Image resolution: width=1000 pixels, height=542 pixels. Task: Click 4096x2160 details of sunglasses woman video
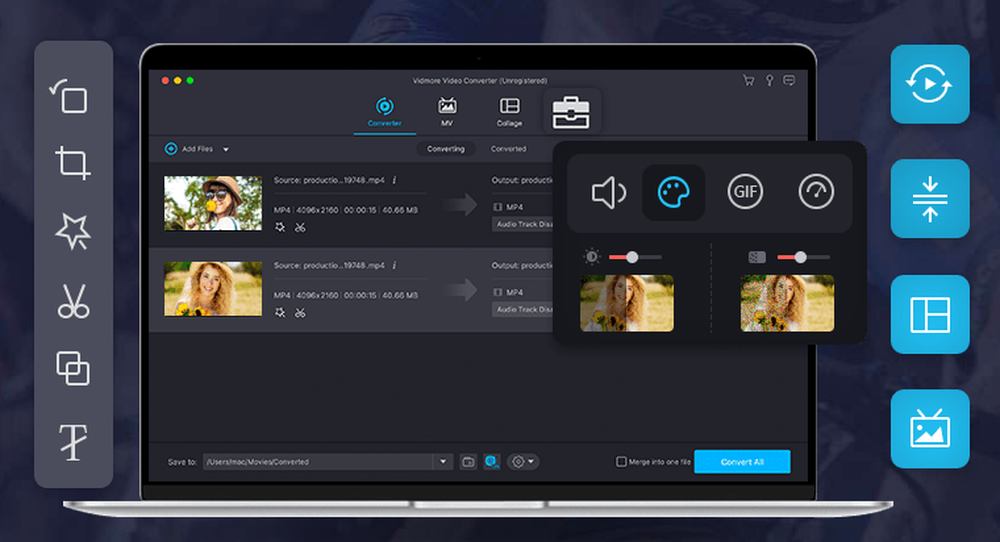(x=318, y=210)
